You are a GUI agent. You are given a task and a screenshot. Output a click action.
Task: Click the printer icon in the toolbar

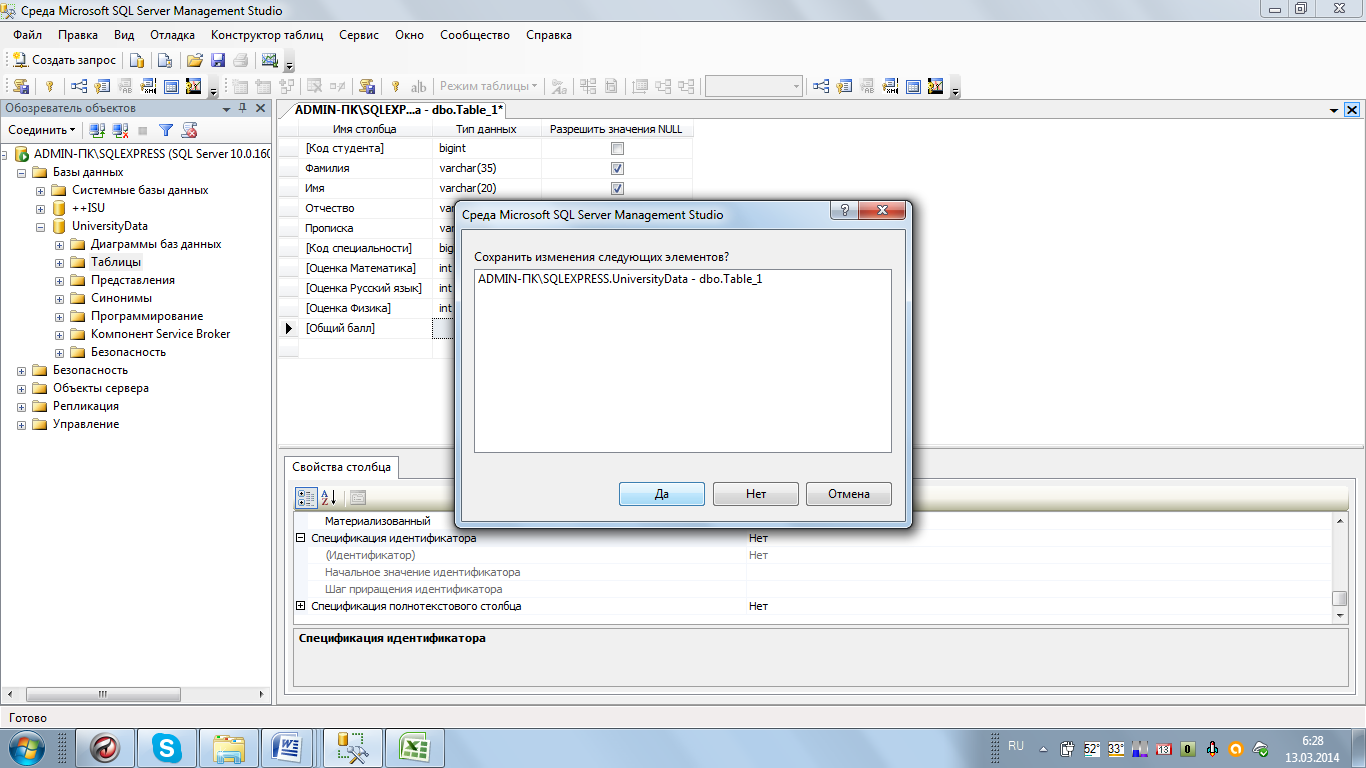click(240, 60)
